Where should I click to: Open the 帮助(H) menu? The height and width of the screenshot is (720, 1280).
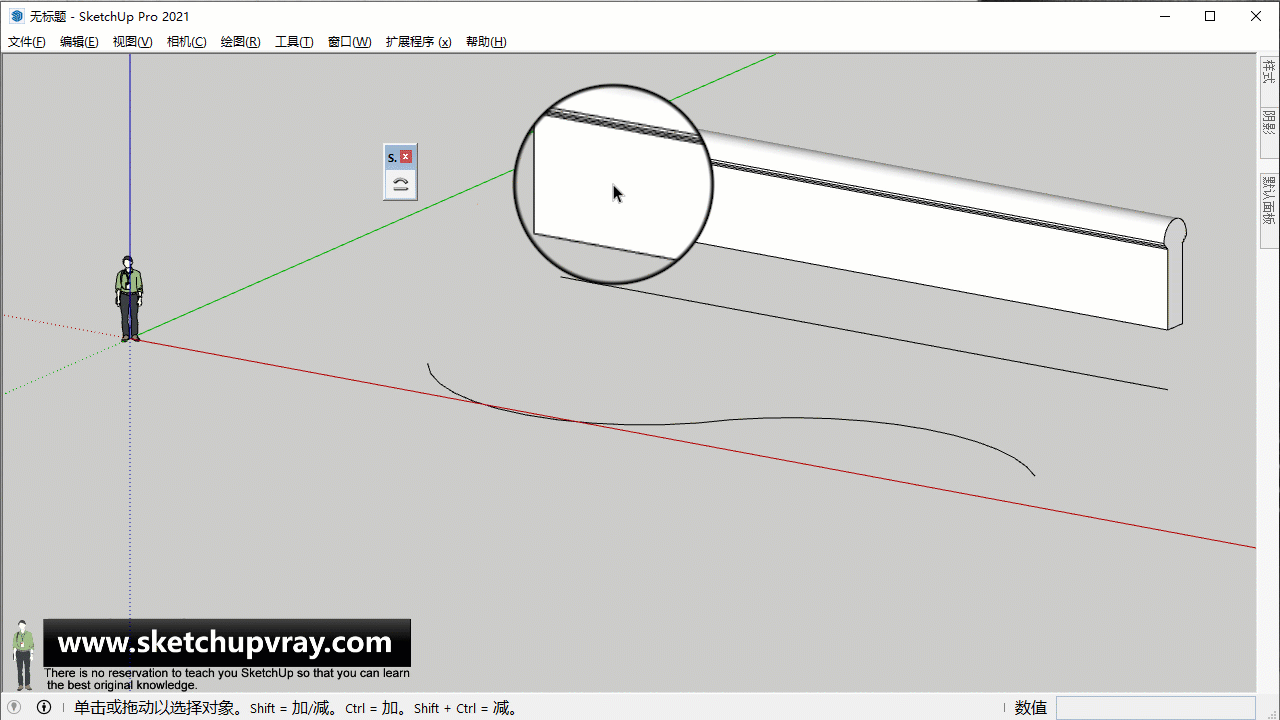486,42
